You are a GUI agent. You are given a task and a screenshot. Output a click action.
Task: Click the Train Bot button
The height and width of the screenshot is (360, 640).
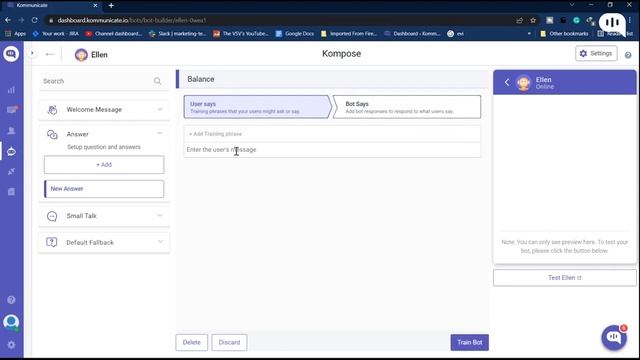(x=469, y=342)
